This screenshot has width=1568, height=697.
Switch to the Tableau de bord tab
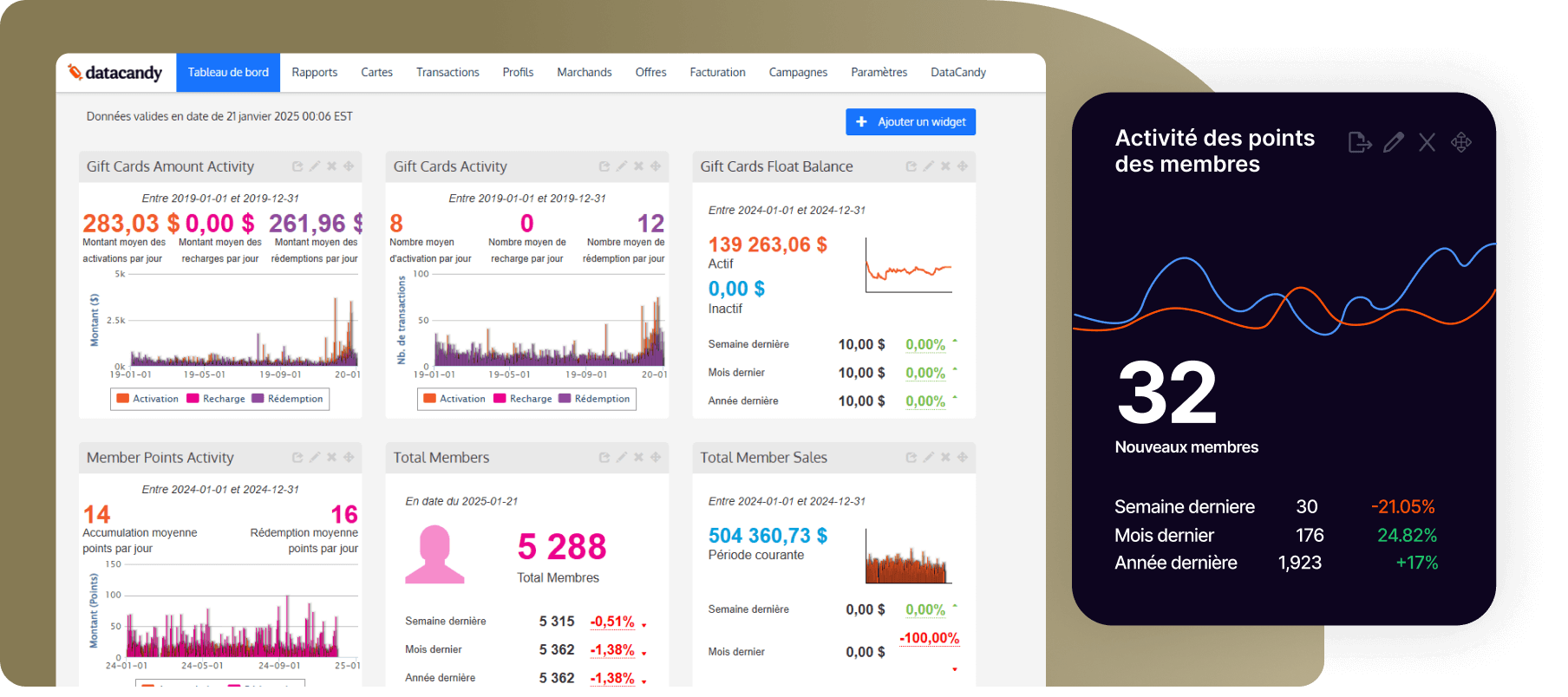[x=228, y=73]
